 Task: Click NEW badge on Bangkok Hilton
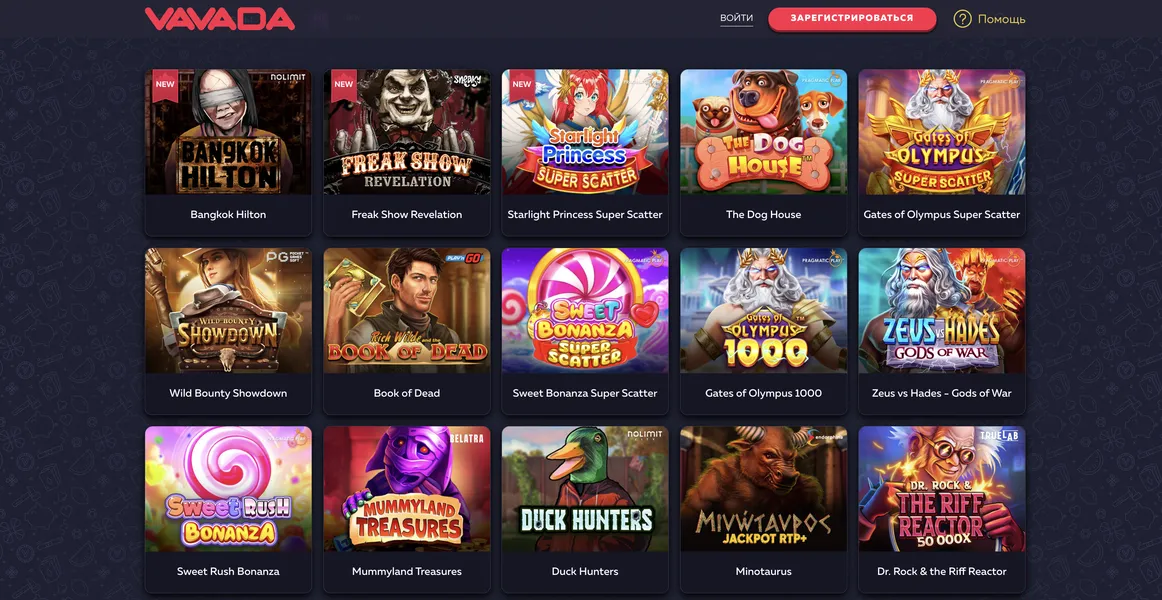(x=165, y=84)
